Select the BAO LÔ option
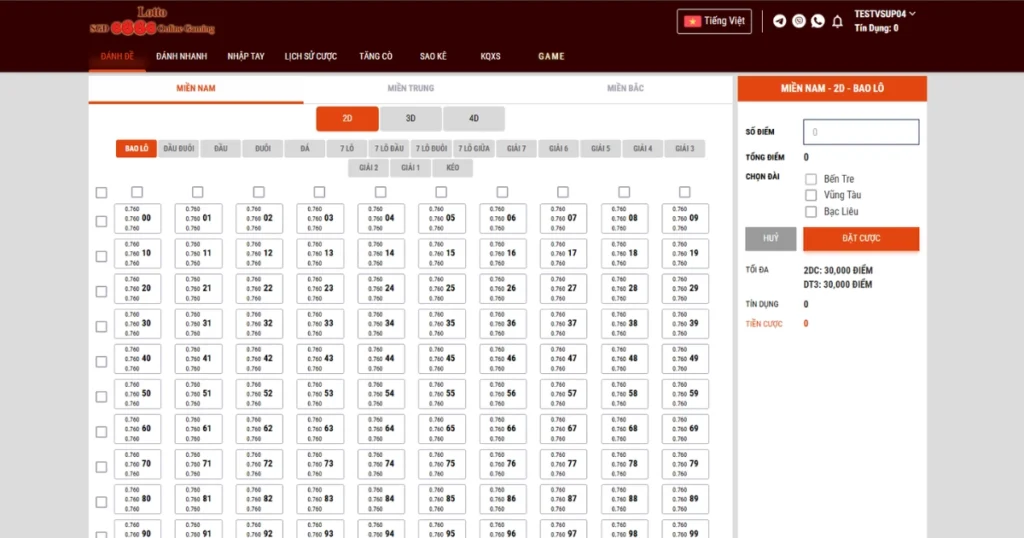 (x=136, y=148)
